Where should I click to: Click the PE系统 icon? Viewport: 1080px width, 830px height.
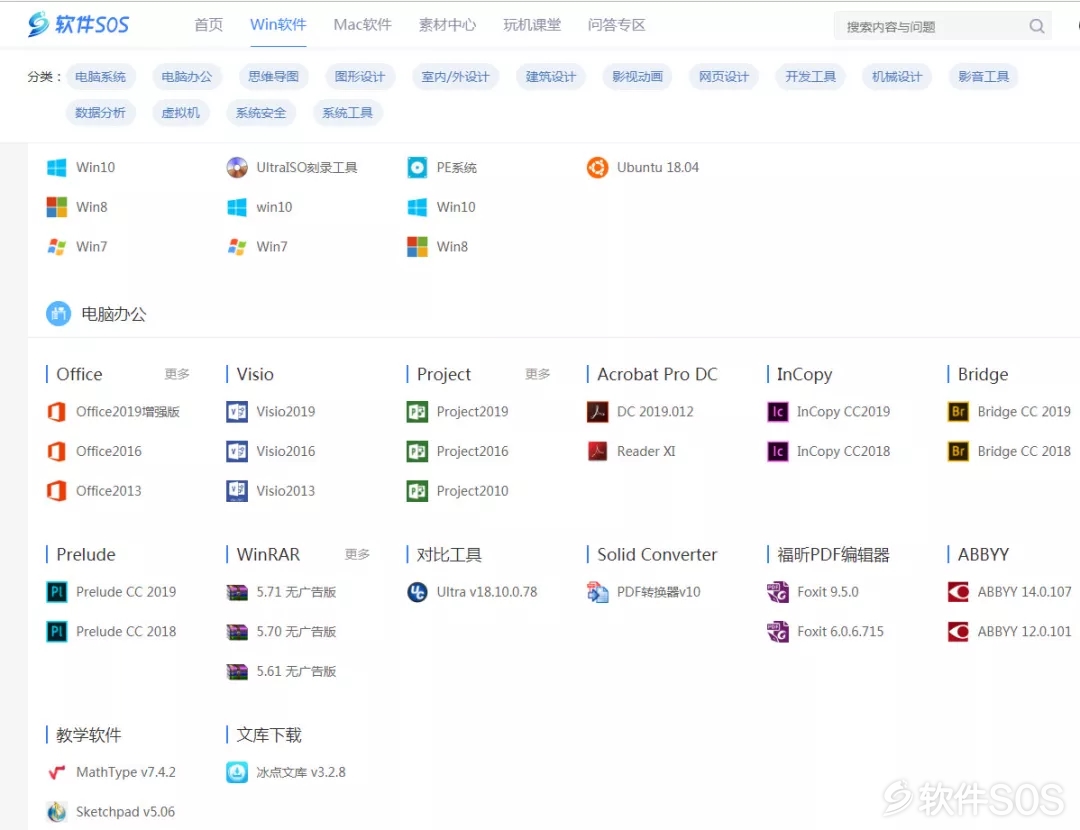(417, 167)
